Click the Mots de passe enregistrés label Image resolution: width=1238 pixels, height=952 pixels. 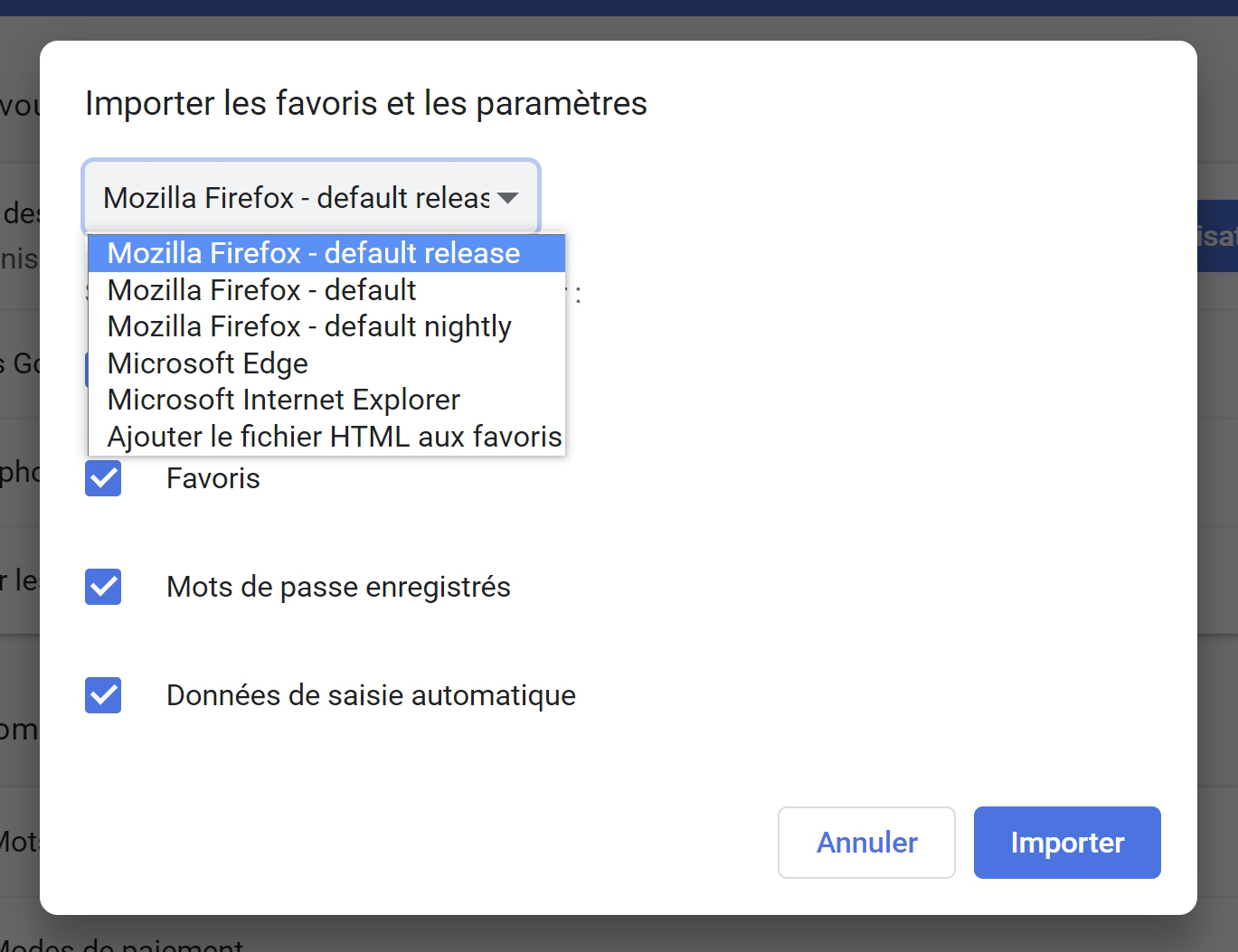coord(338,587)
